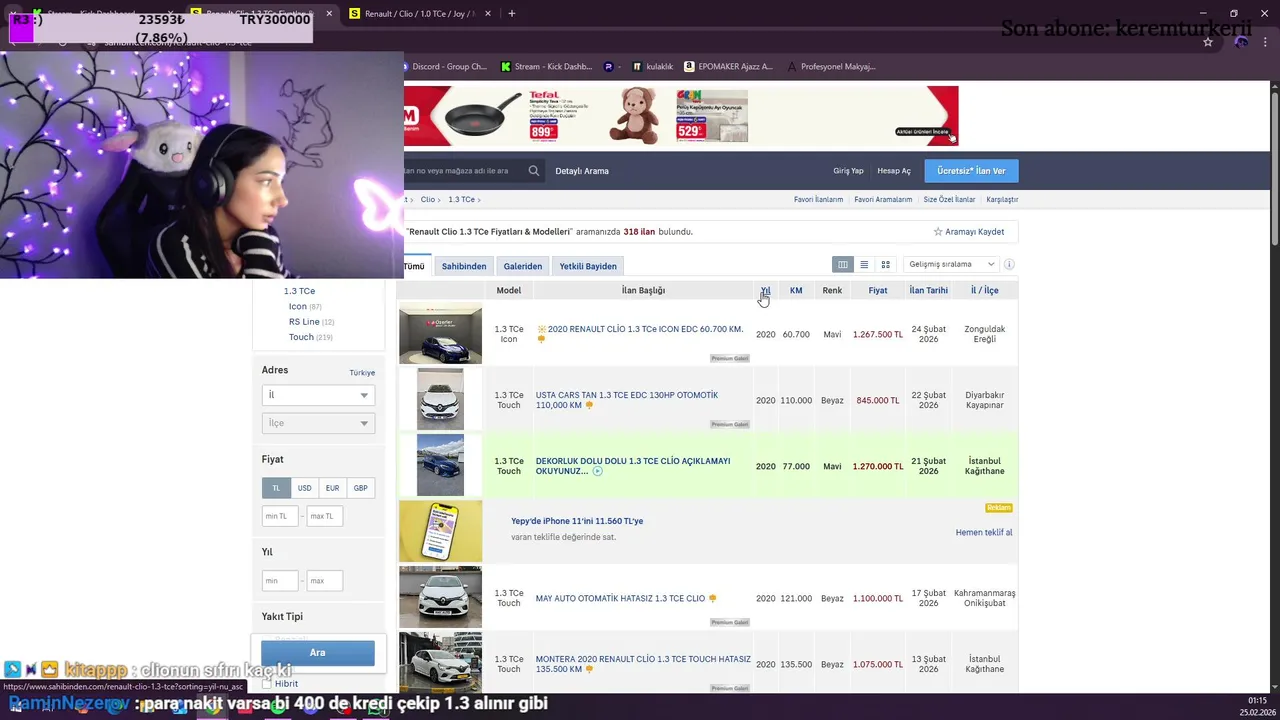Select TL currency toggle
This screenshot has width=1280, height=720.
click(x=276, y=488)
